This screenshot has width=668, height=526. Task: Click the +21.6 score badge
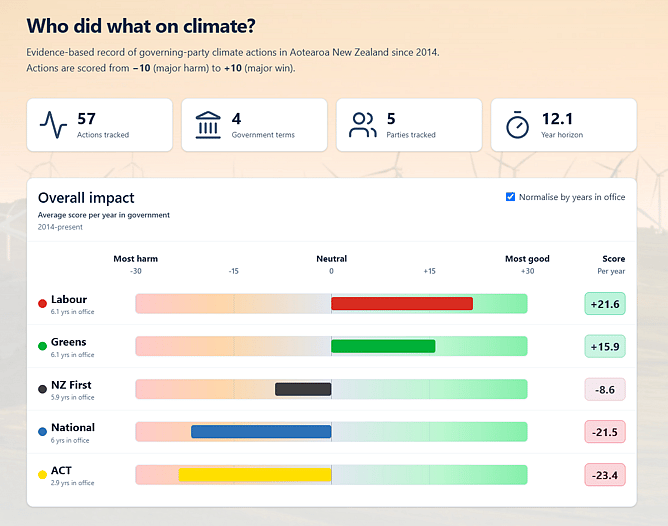point(605,304)
